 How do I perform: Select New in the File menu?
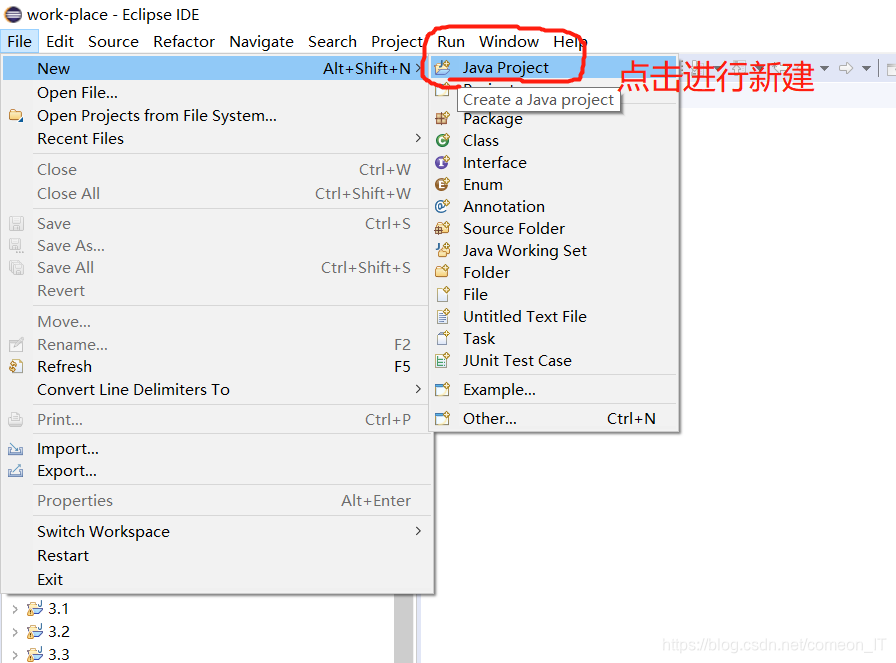tap(216, 69)
